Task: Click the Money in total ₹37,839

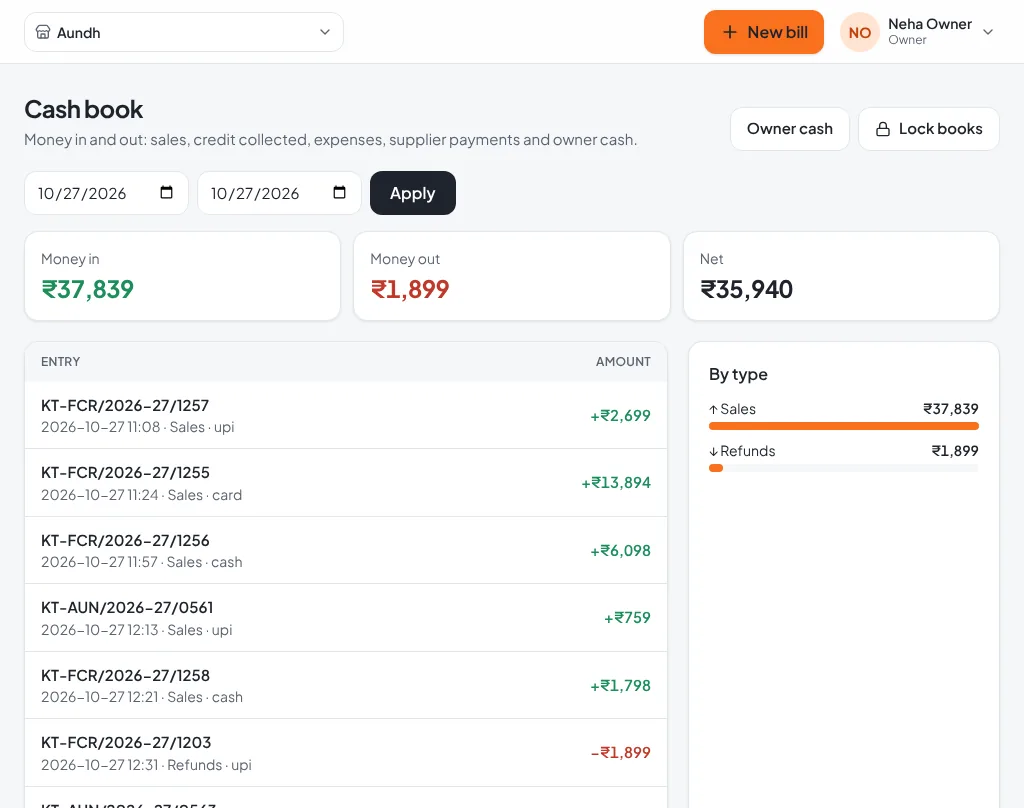Action: pyautogui.click(x=88, y=289)
